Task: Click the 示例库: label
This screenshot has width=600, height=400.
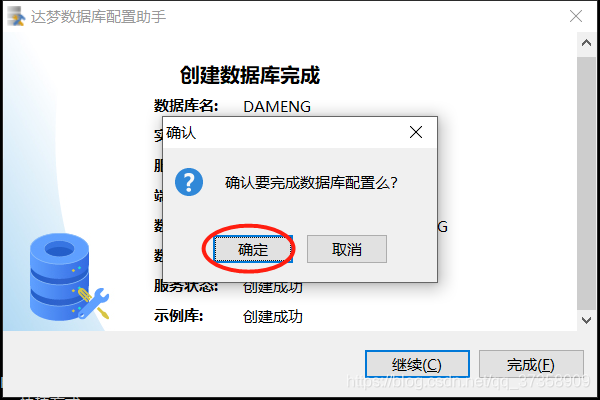Action: point(178,316)
